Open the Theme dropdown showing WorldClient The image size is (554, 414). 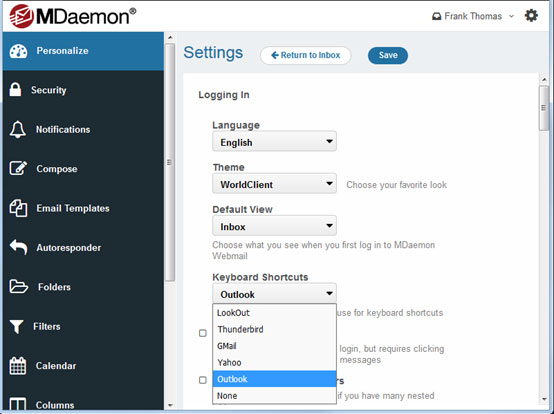[274, 184]
